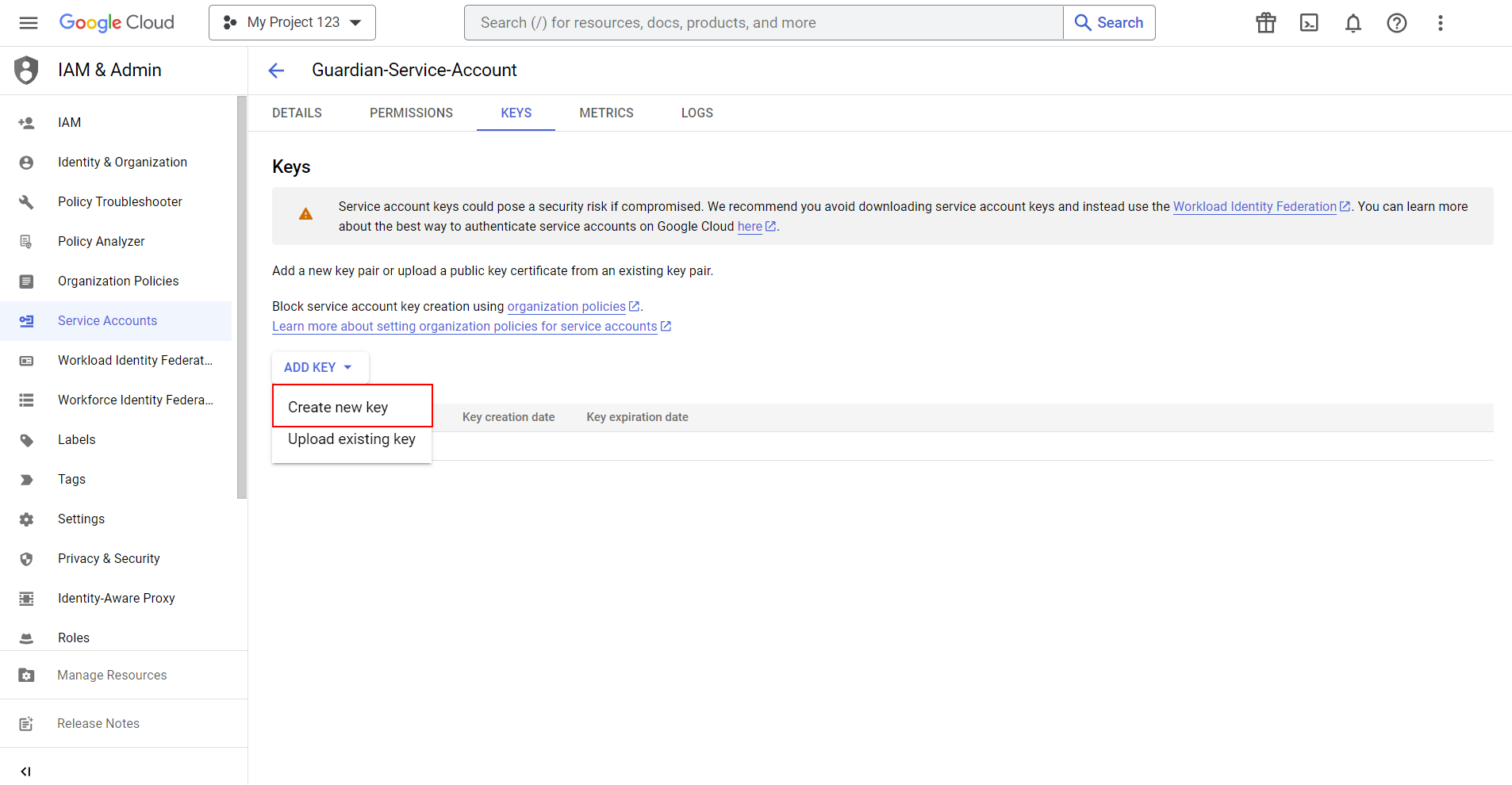Click the Workload Identity Federation icon
The image size is (1512, 785).
pyautogui.click(x=26, y=361)
